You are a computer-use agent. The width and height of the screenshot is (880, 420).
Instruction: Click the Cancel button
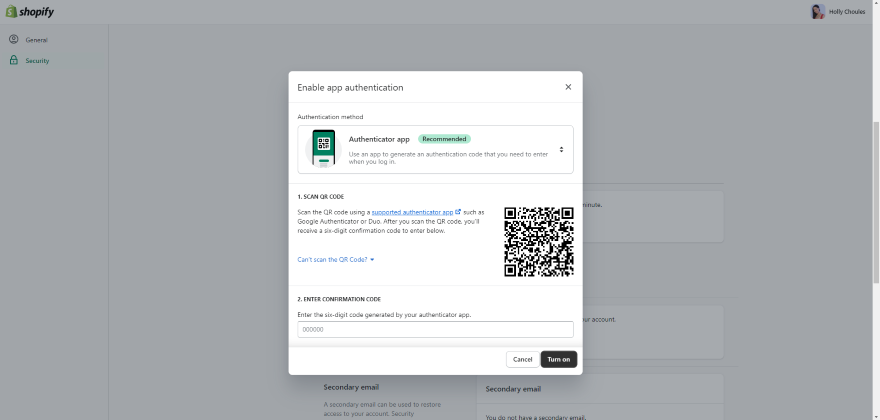(522, 359)
